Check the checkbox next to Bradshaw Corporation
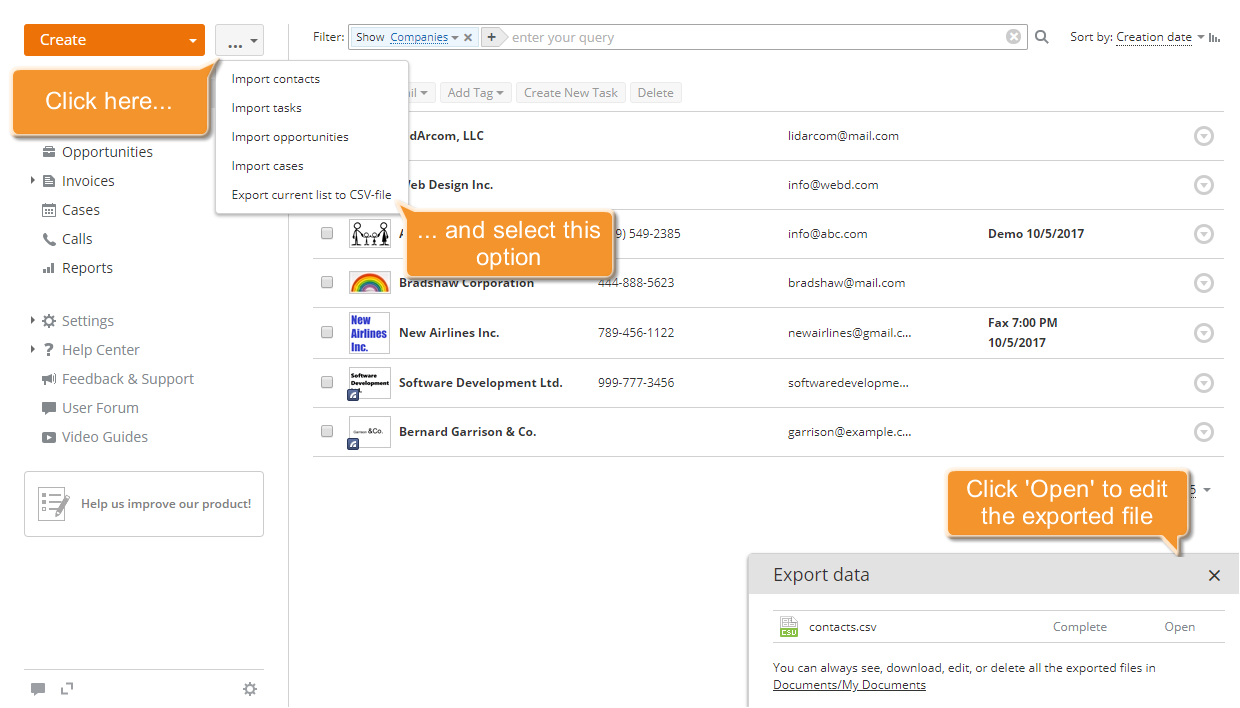1240x708 pixels. click(x=327, y=282)
